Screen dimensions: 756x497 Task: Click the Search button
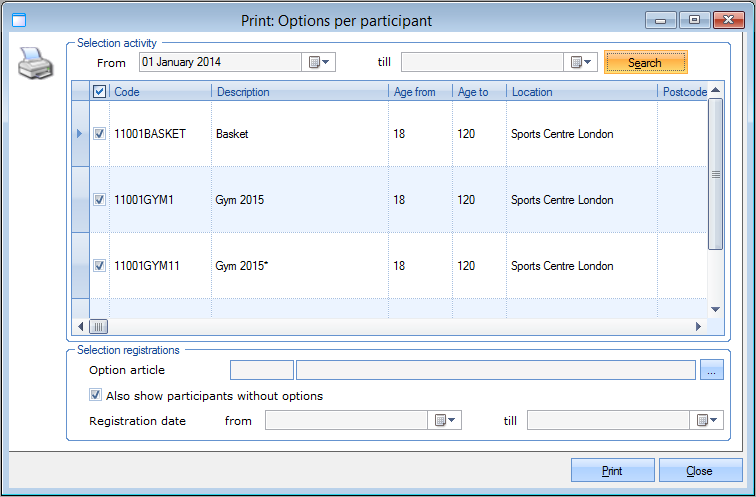click(645, 62)
